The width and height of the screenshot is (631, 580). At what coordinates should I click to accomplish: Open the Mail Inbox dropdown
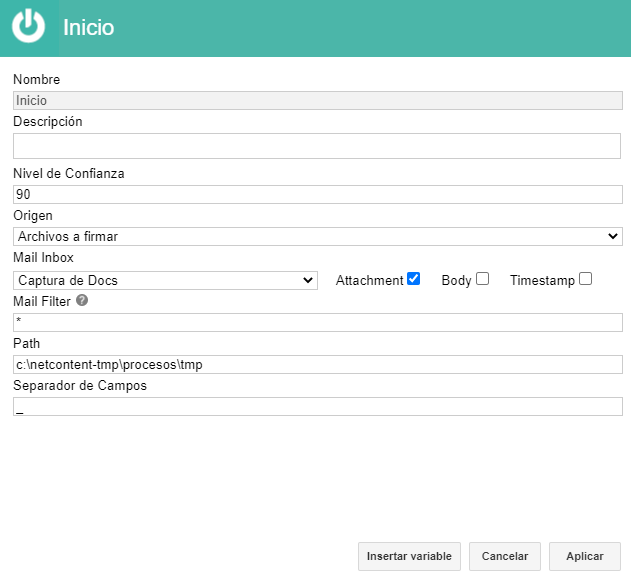pyautogui.click(x=165, y=280)
